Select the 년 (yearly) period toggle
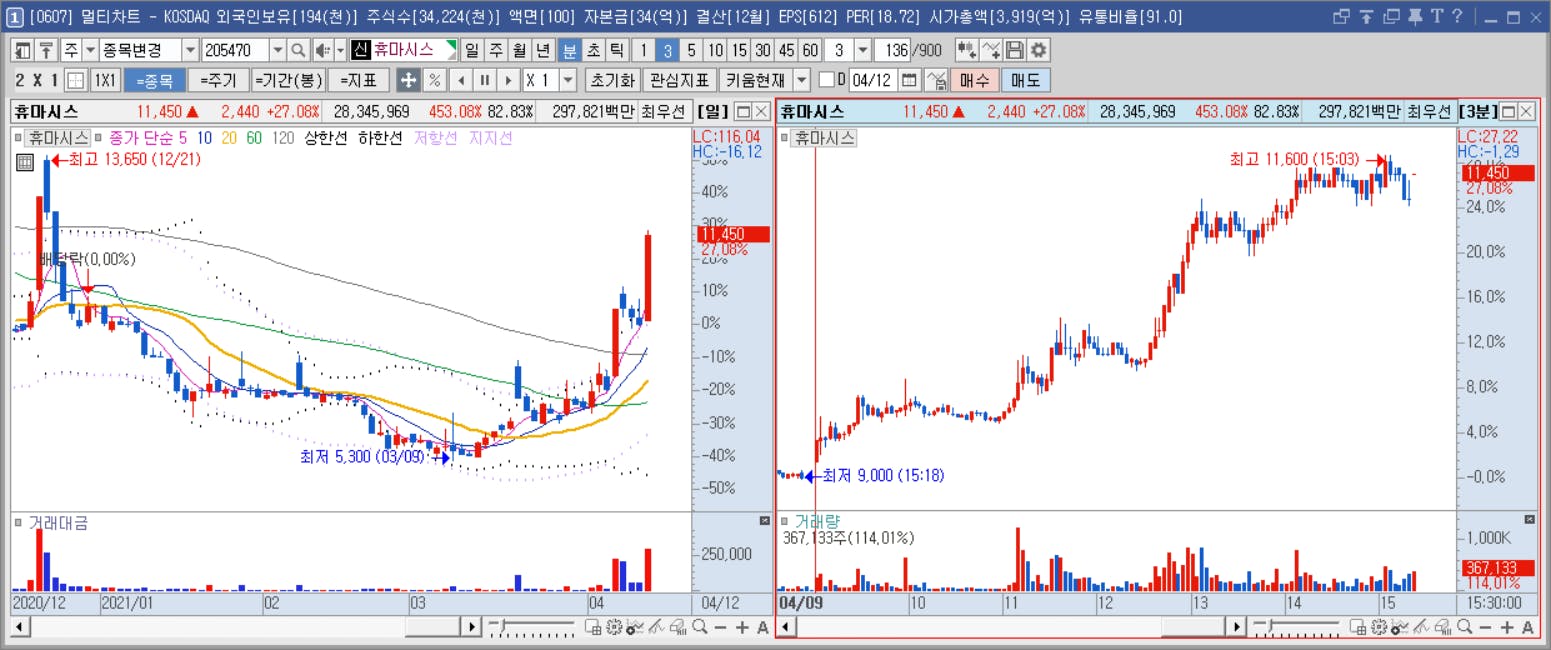The image size is (1551, 650). coord(543,50)
